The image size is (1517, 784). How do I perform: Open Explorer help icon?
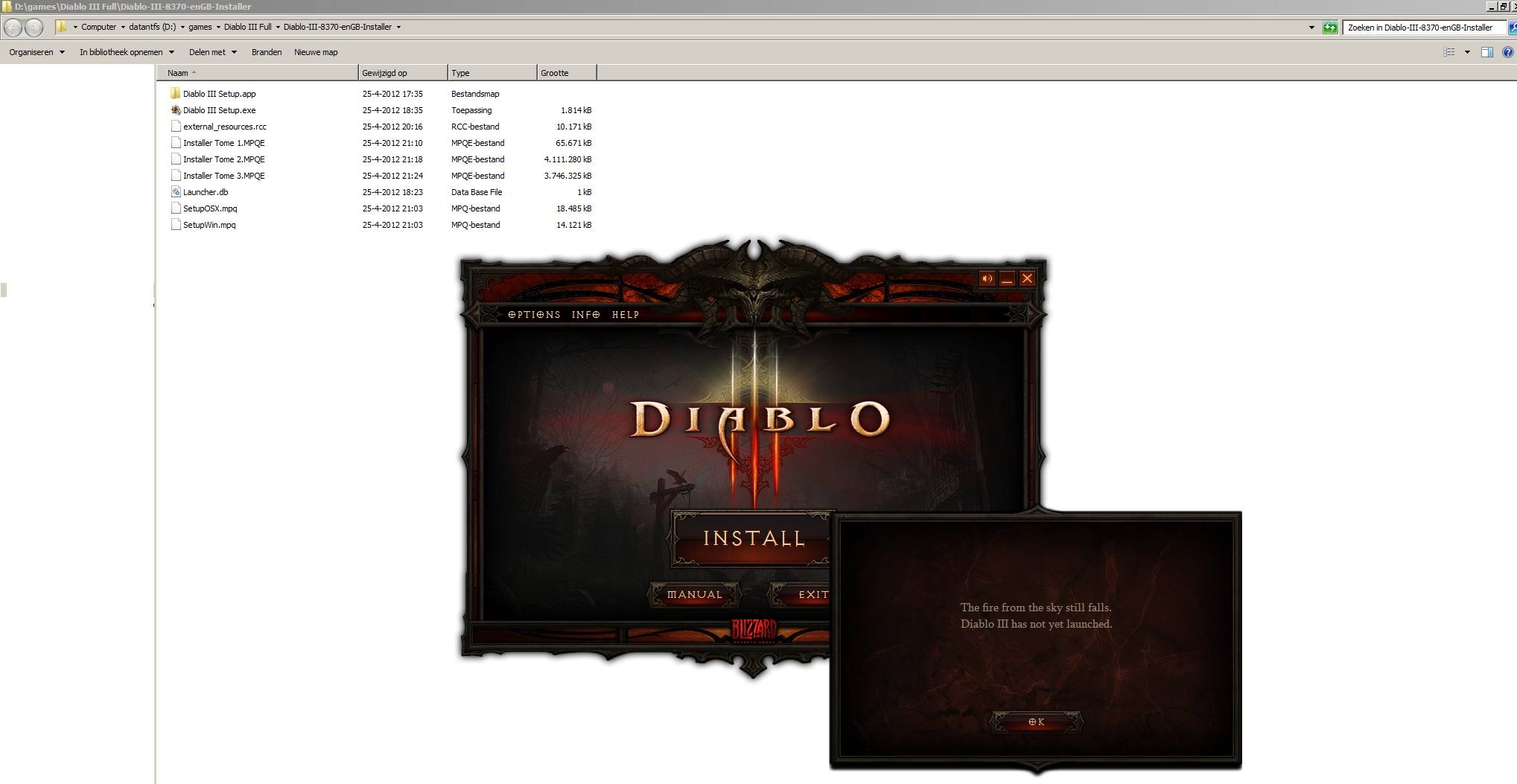click(x=1508, y=52)
